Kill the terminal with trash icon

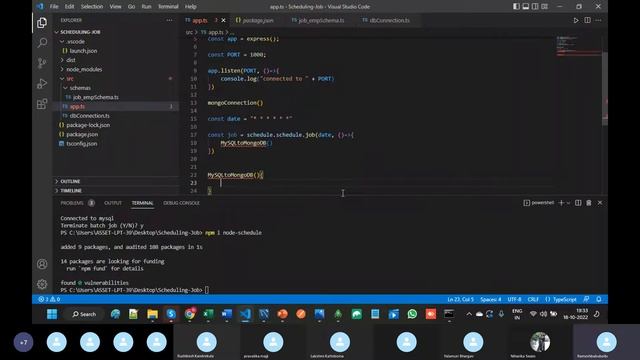pos(589,203)
